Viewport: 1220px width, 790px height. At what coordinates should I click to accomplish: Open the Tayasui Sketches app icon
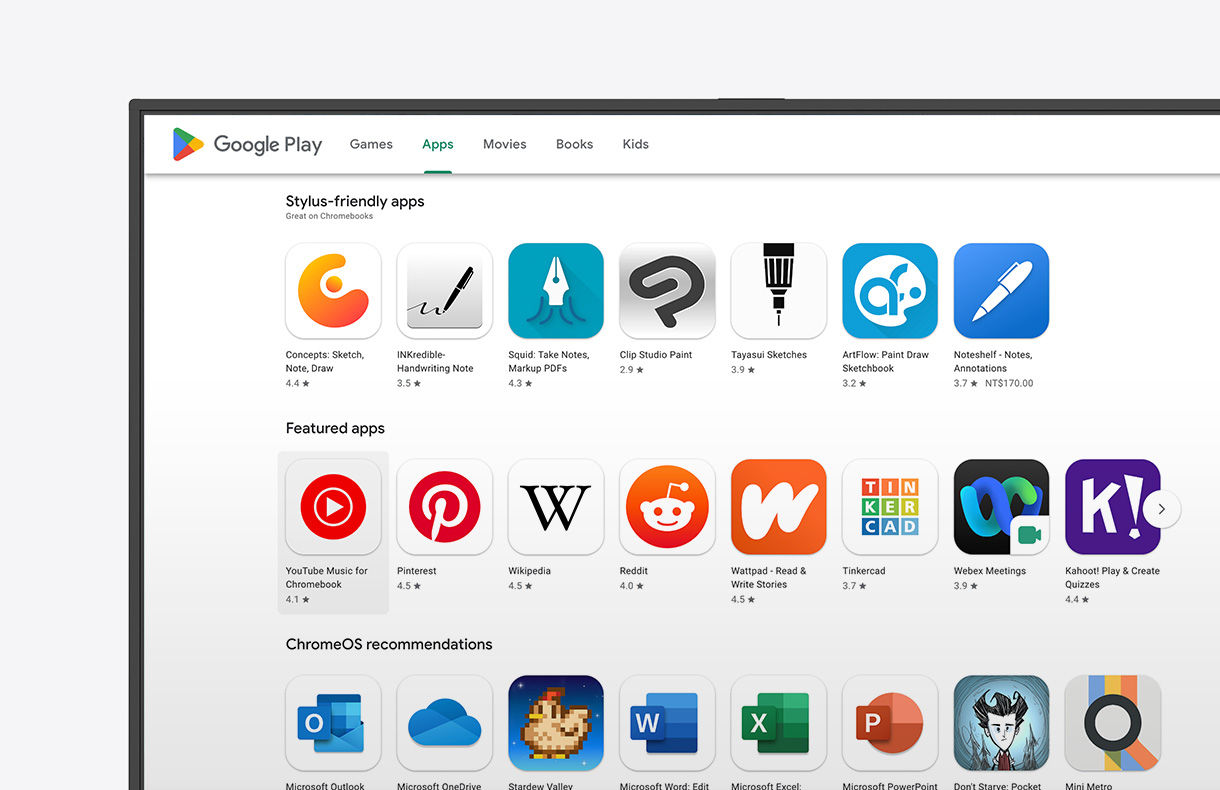[778, 291]
